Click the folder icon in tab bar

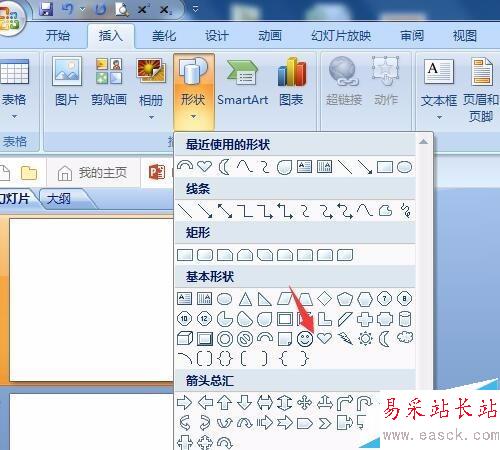(29, 173)
